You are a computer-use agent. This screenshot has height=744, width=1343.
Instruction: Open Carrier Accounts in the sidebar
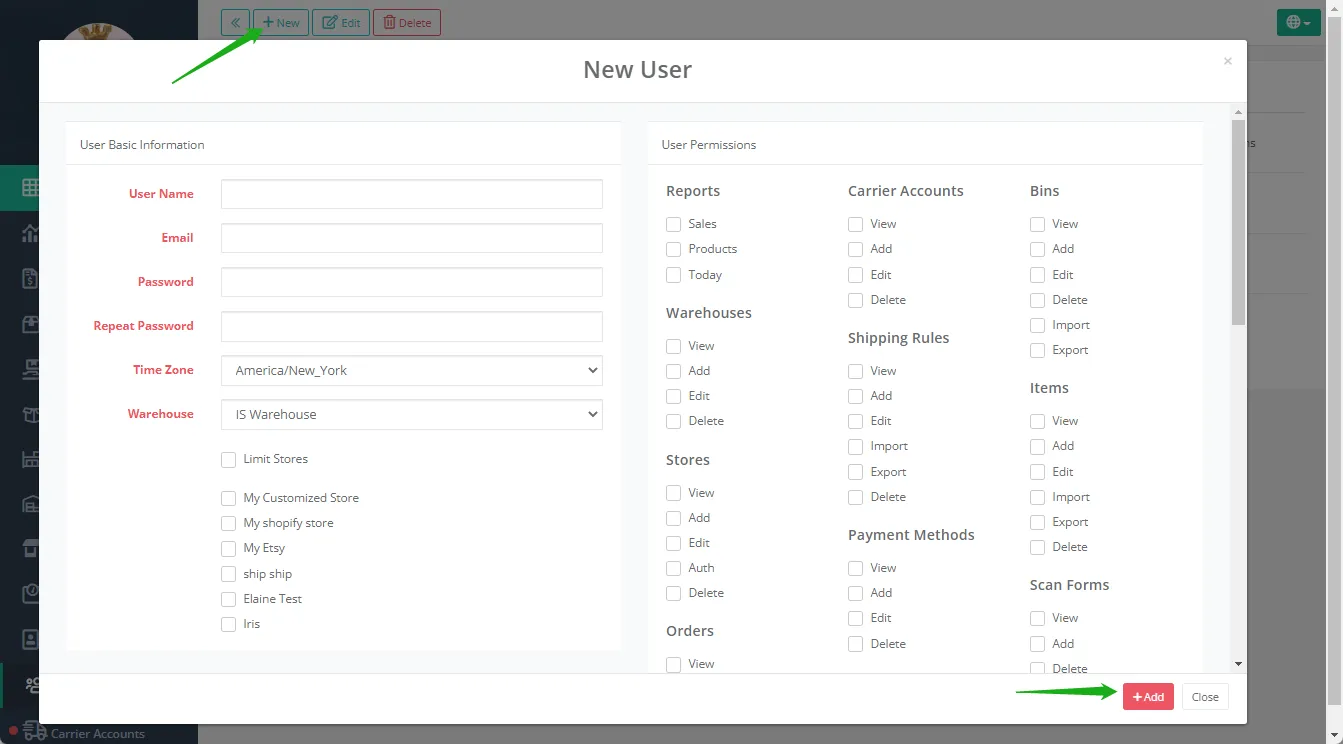click(98, 733)
